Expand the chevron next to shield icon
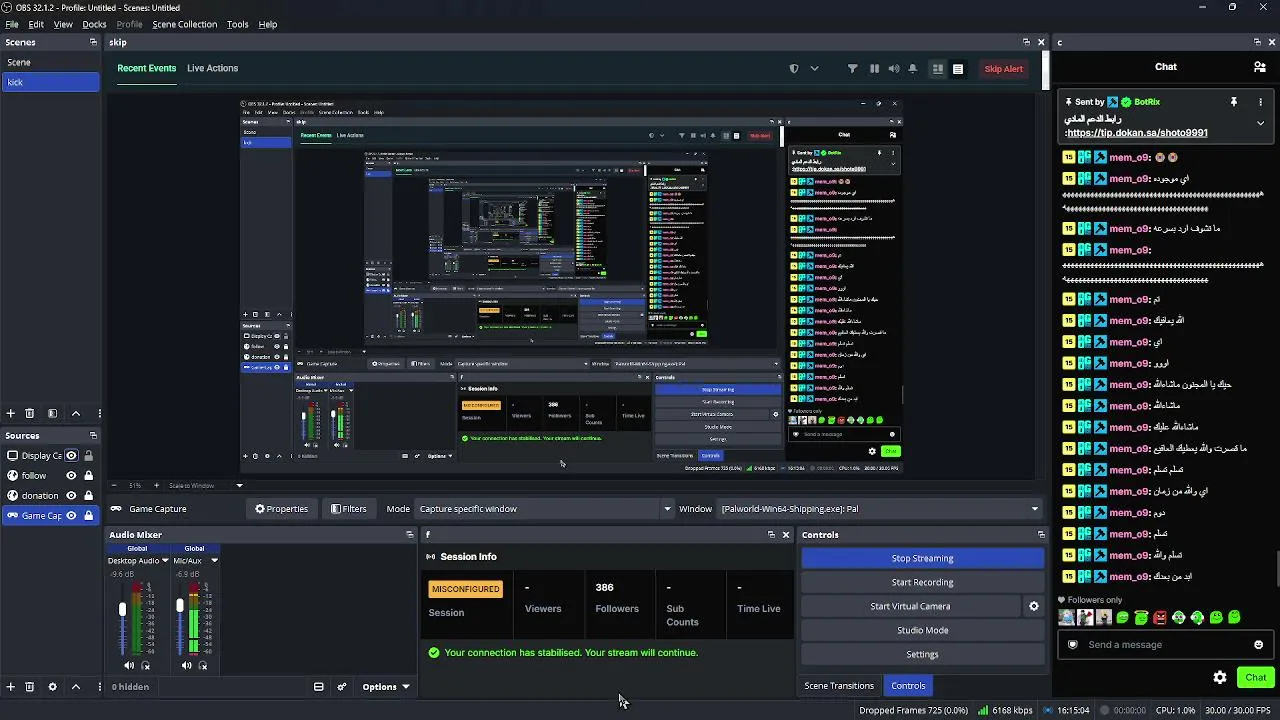This screenshot has height=720, width=1280. 814,69
